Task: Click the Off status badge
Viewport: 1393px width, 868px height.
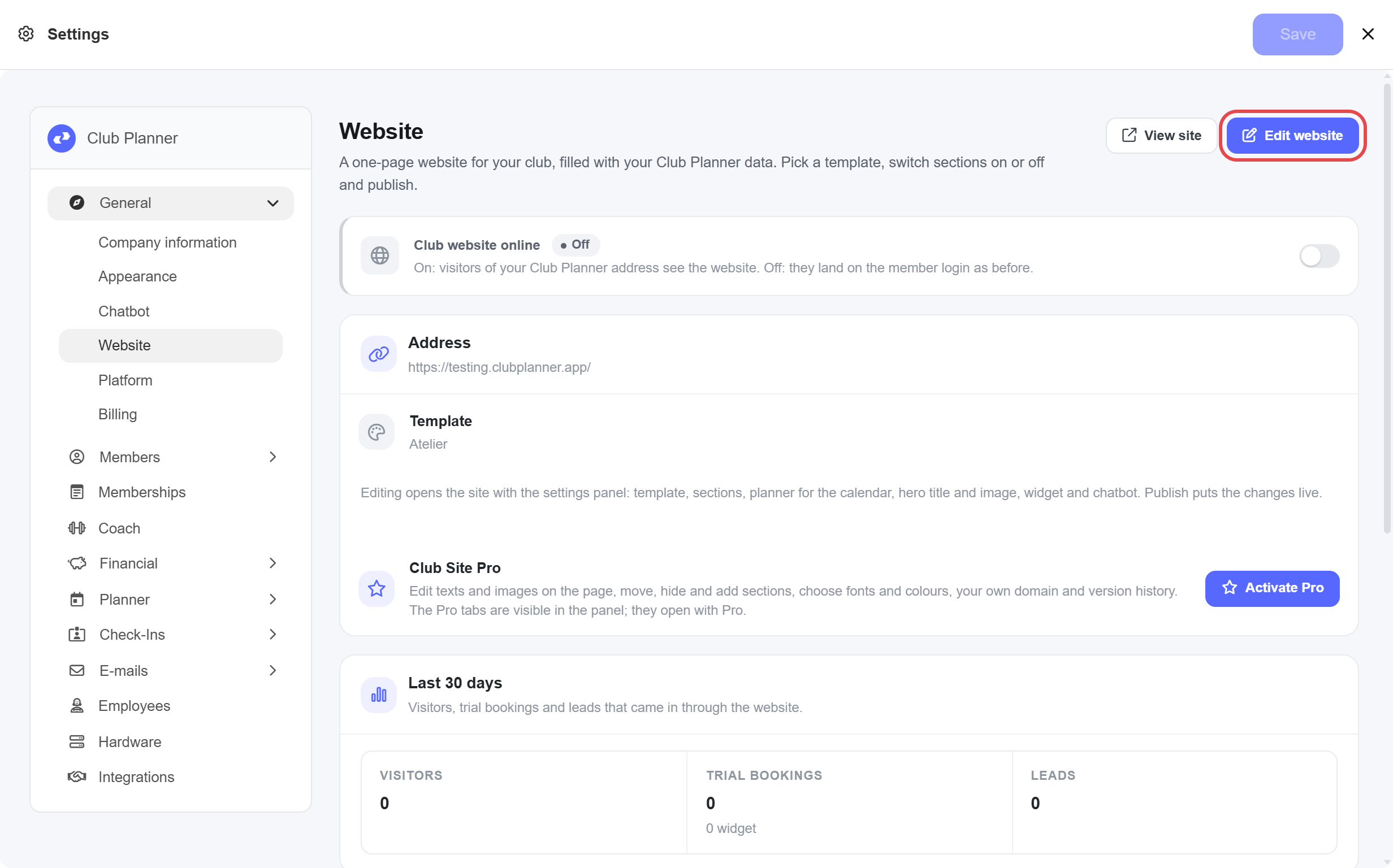Action: [576, 245]
